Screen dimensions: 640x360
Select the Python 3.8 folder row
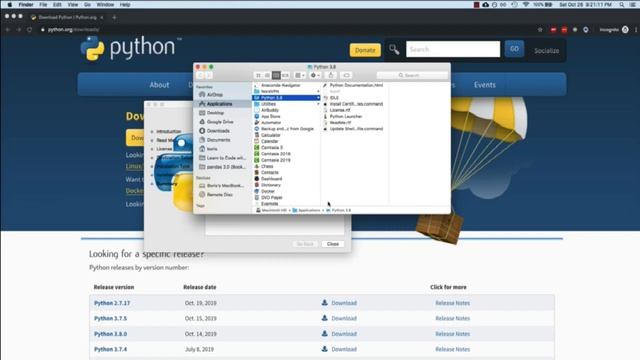pyautogui.click(x=286, y=98)
